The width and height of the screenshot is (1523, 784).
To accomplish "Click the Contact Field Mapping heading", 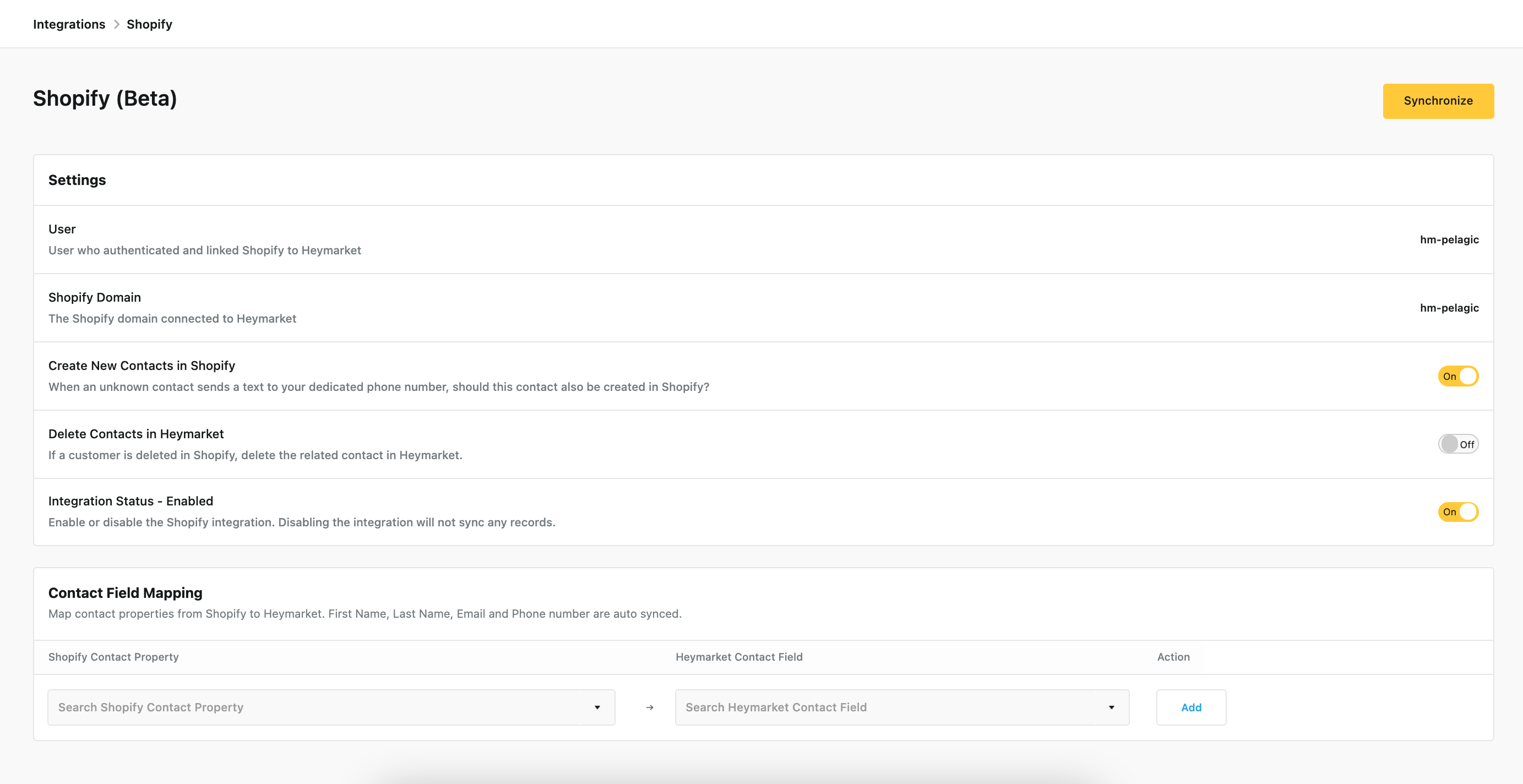I will [x=125, y=592].
